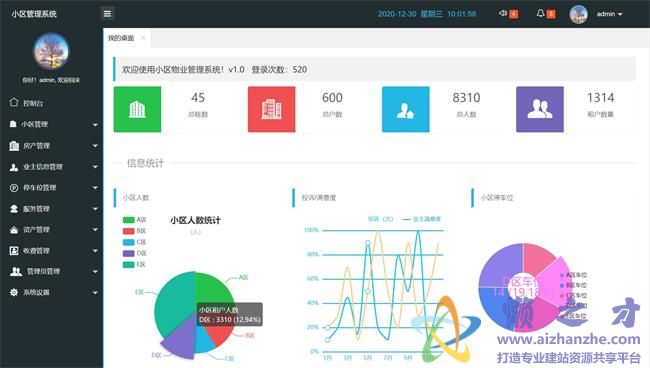
Task: Click the teal E区 pie slice
Action: [x=174, y=305]
